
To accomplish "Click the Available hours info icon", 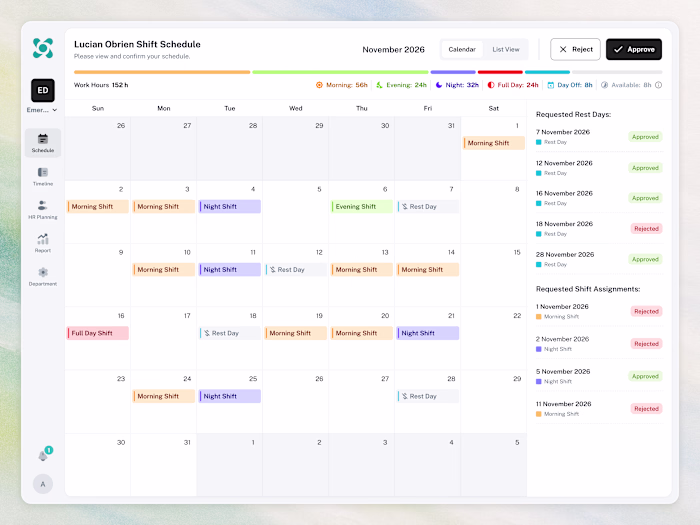I will click(x=658, y=85).
